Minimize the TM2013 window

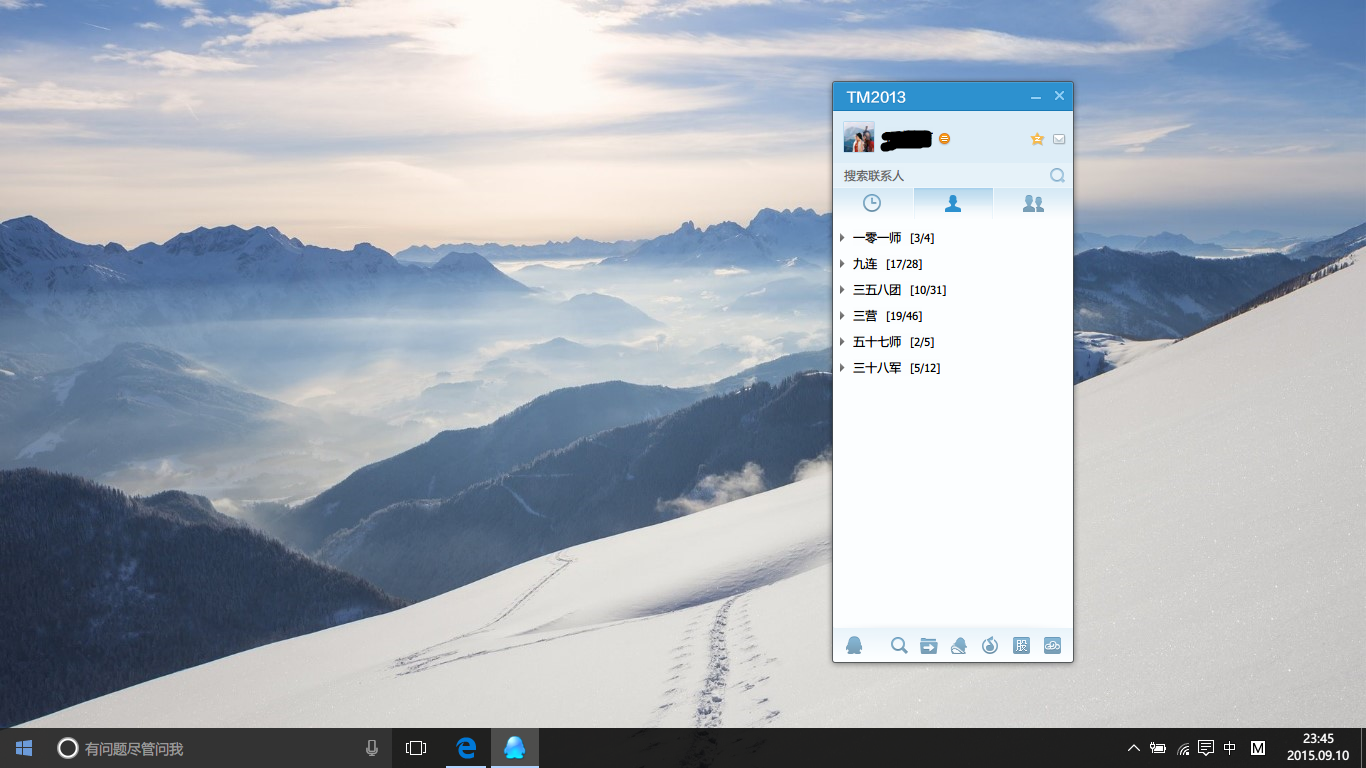[1036, 97]
